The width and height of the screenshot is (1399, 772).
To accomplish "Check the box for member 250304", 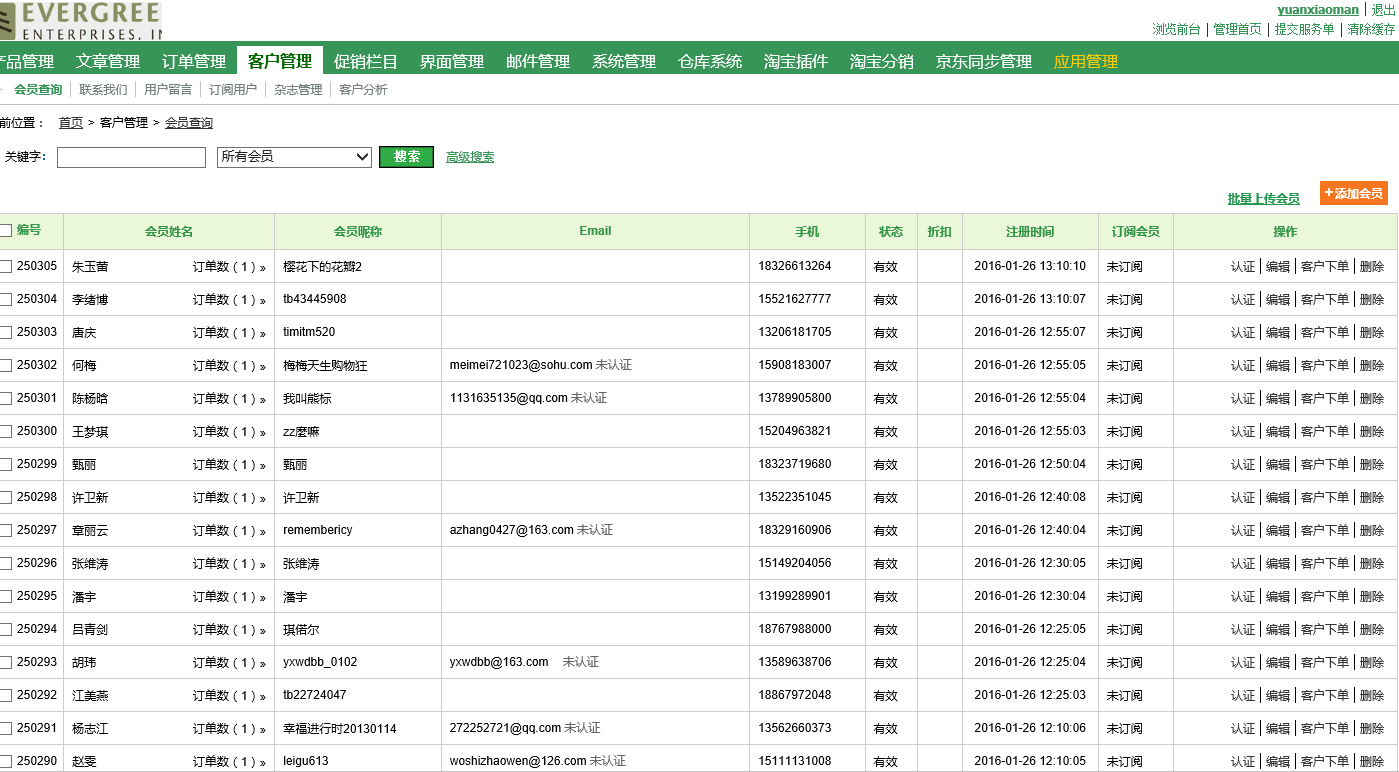I will [5, 300].
